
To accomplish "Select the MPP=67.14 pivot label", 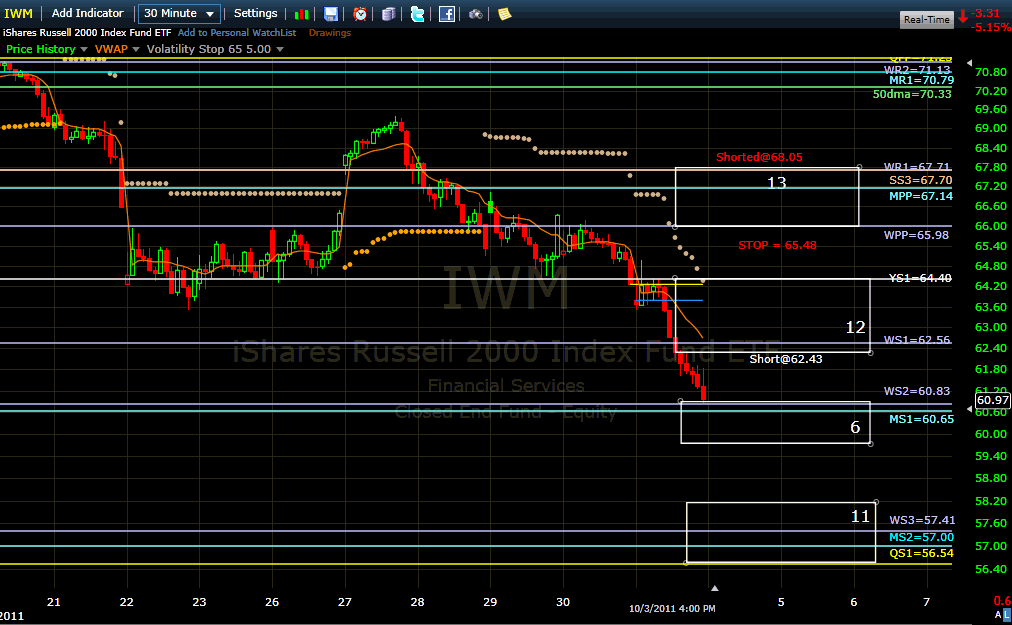I will pos(920,196).
